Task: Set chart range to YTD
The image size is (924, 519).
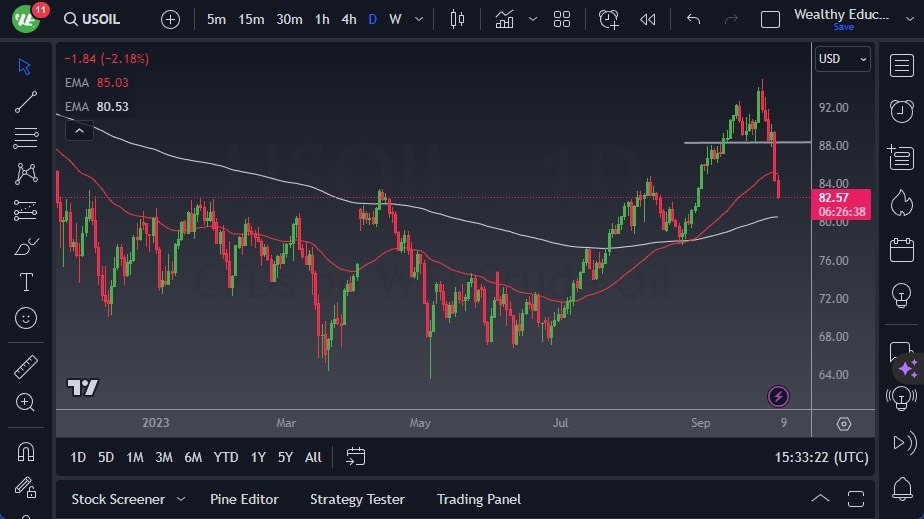Action: 226,457
